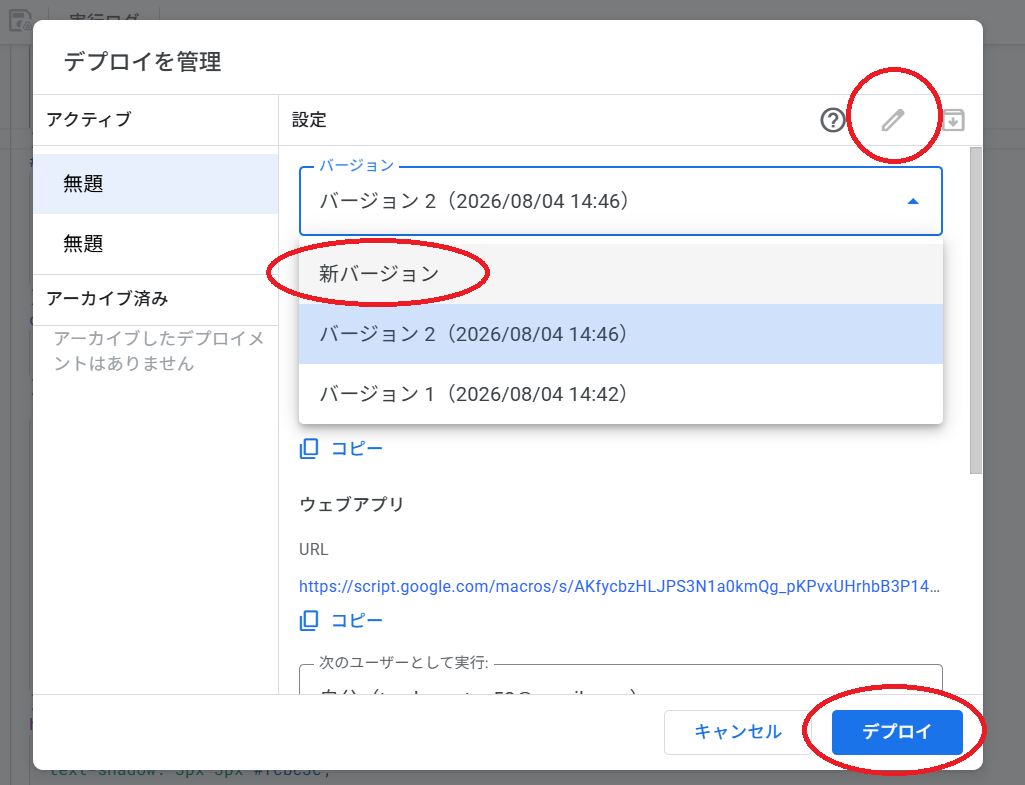Select the 新バージョン option

point(620,274)
